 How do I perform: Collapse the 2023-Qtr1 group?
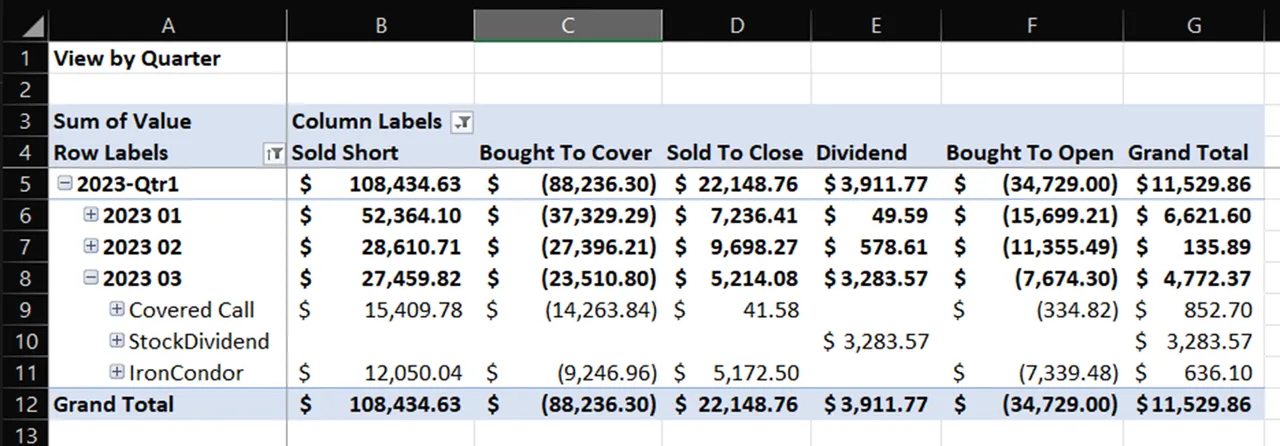66,184
